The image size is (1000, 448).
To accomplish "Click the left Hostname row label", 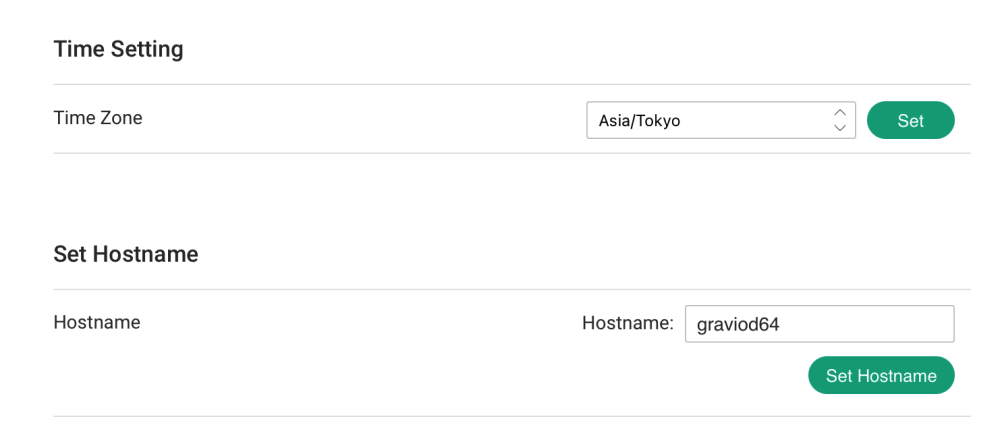I will [97, 322].
